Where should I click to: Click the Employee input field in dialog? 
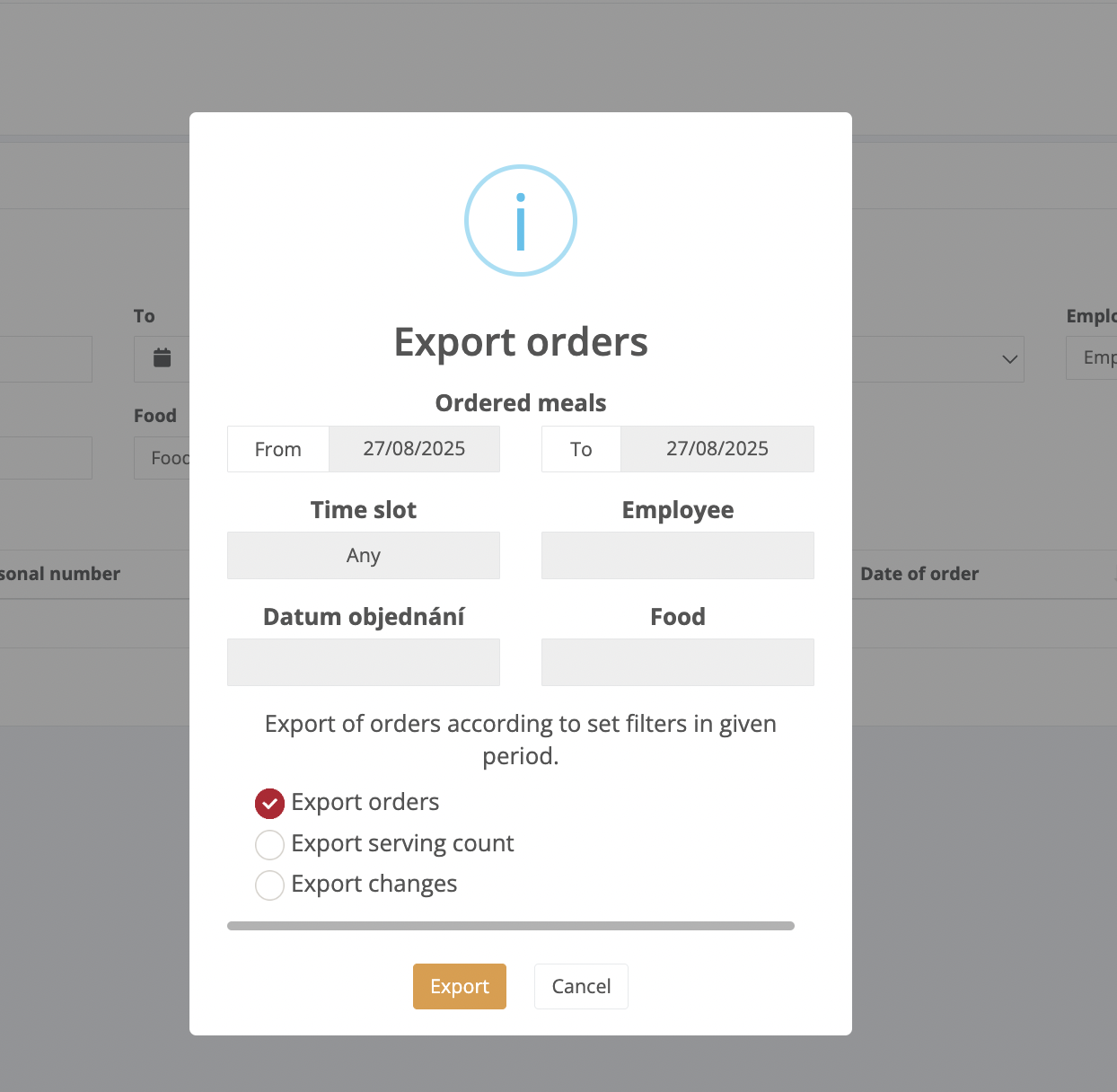tap(678, 556)
